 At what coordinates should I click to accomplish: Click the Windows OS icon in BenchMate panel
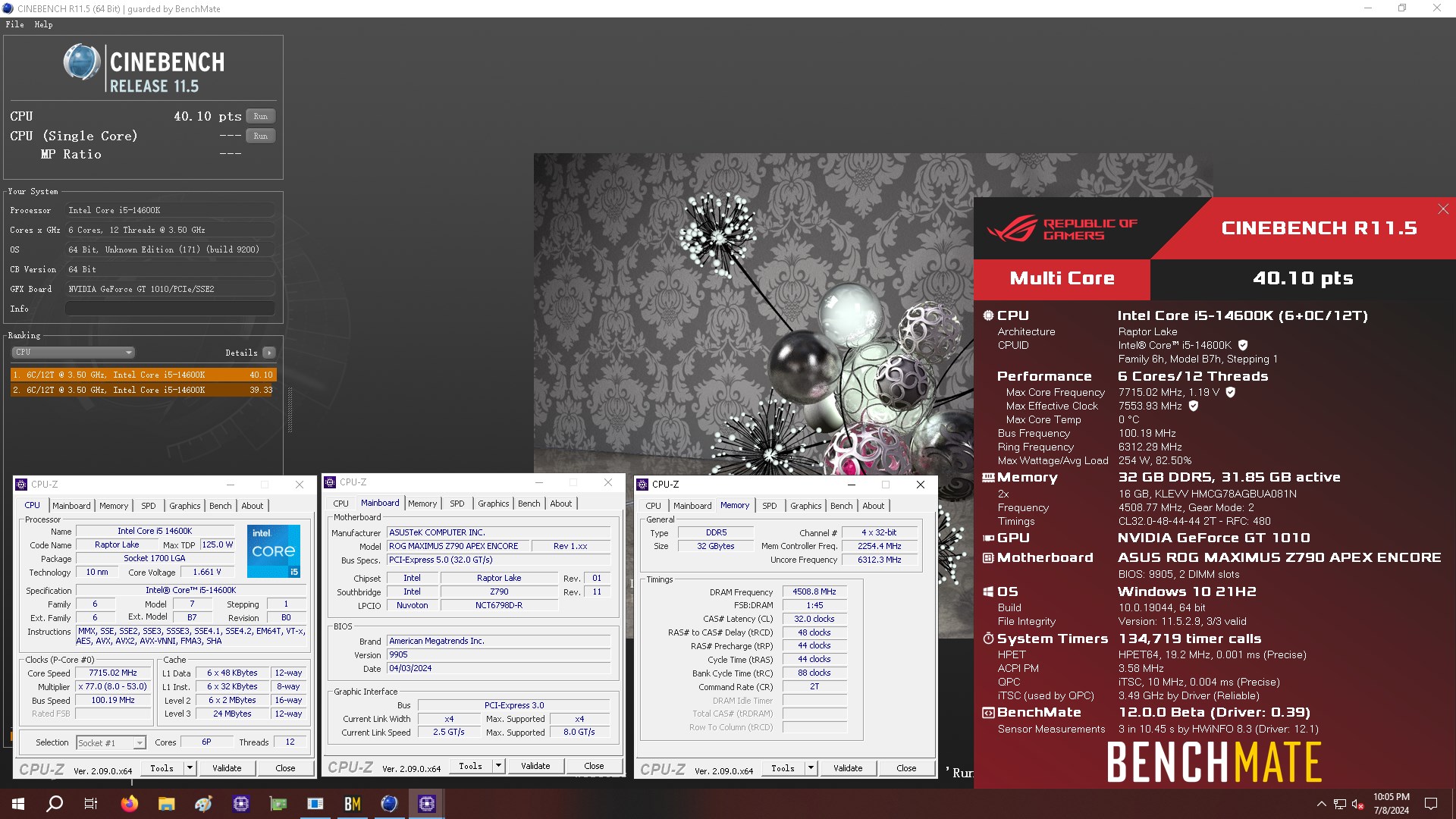(988, 591)
